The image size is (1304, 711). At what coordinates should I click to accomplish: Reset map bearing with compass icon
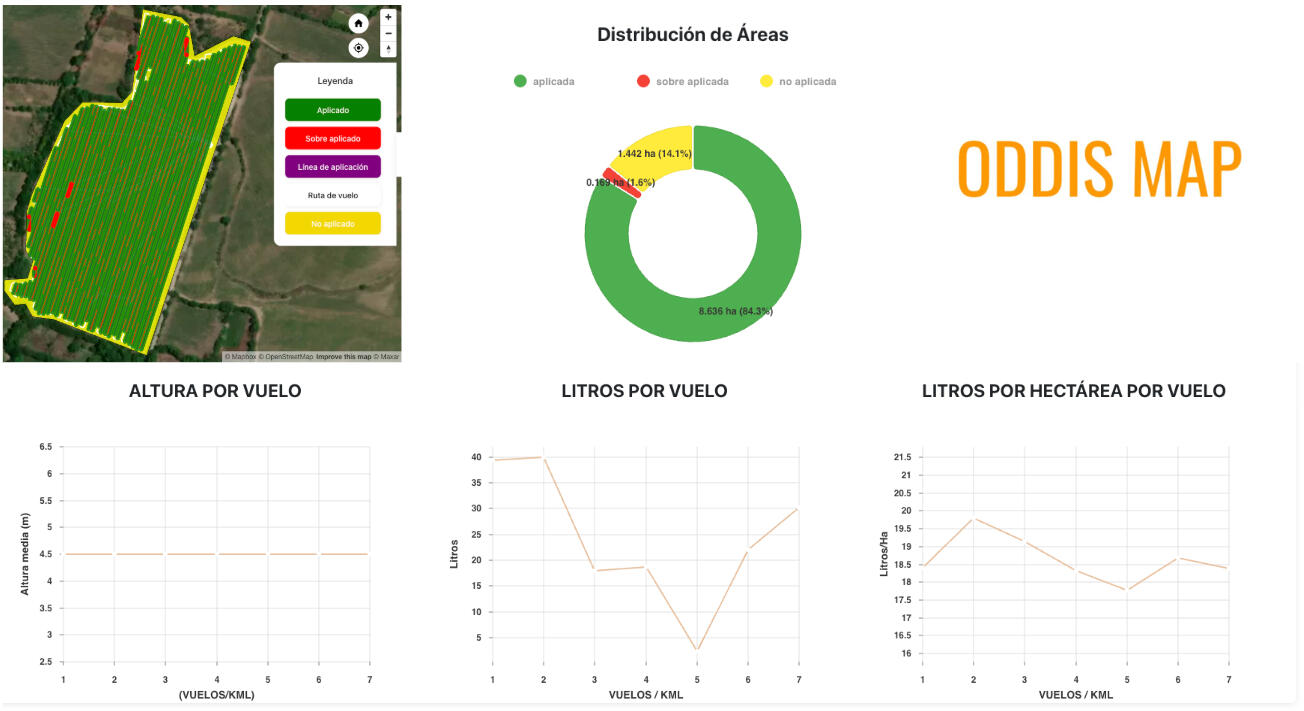coord(388,49)
